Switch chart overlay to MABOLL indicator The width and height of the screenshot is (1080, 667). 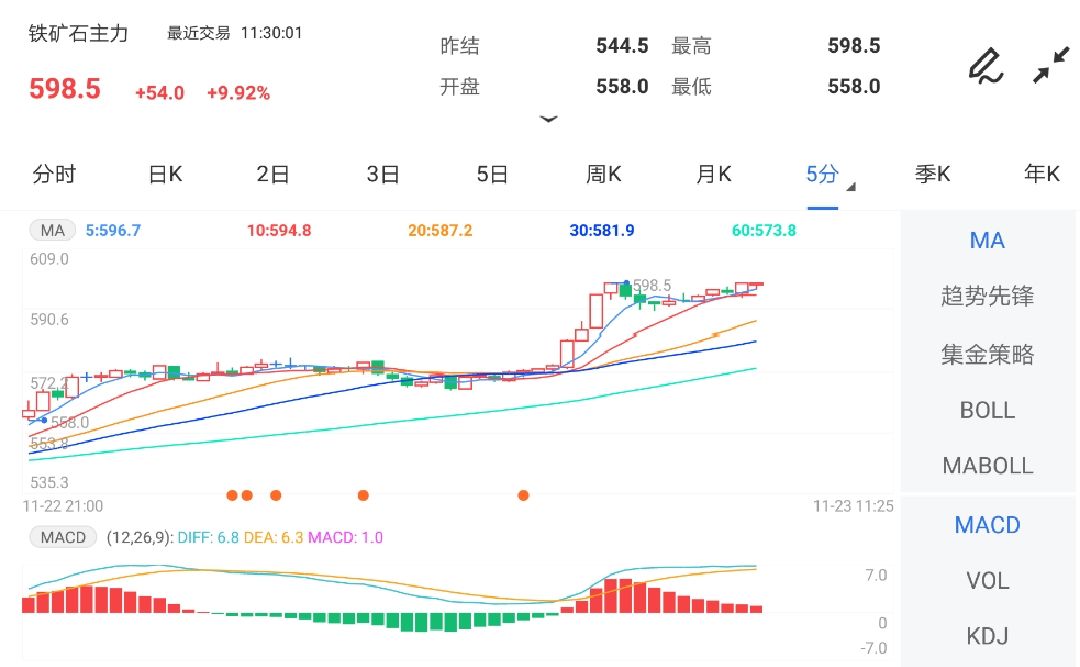point(986,465)
